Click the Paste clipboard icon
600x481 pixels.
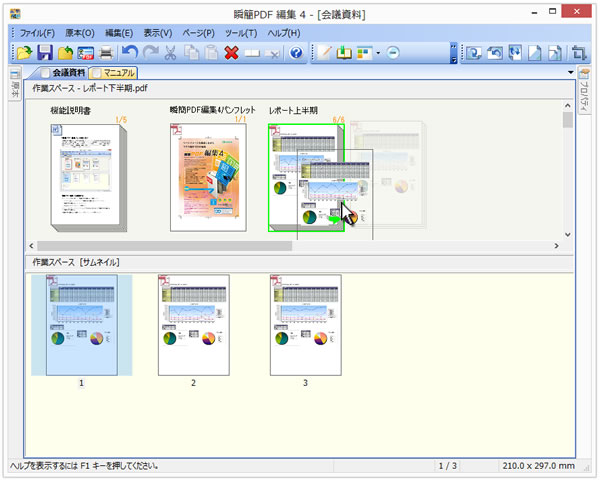pyautogui.click(x=211, y=53)
